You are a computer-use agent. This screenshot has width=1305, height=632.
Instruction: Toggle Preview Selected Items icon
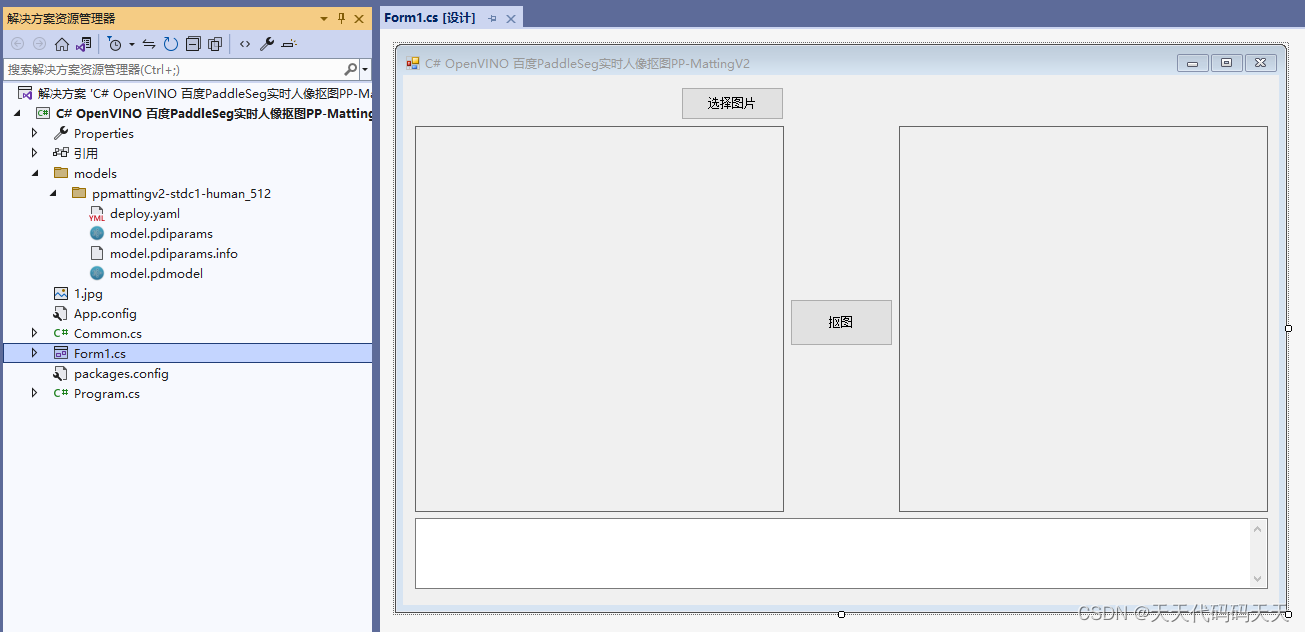point(289,44)
